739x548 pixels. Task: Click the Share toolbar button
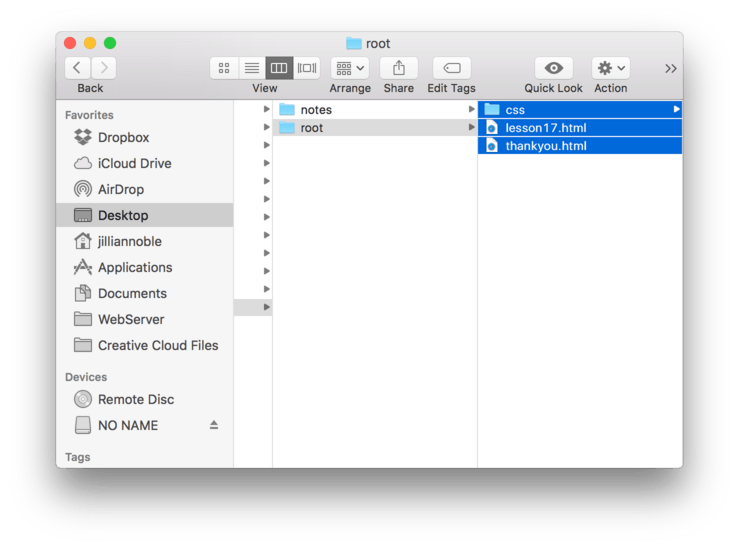399,68
